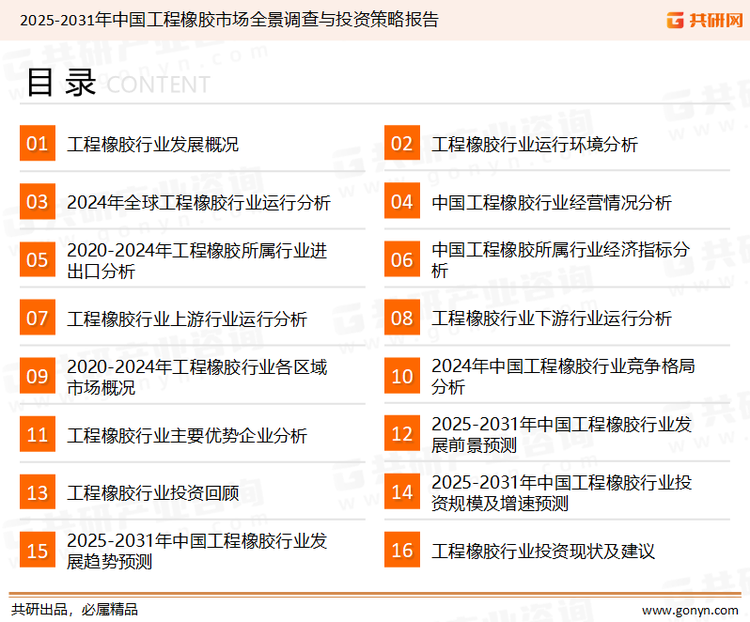
Task: Open chapter 2024年中国工程橡胶行业竞争格局分析
Action: coord(563,376)
